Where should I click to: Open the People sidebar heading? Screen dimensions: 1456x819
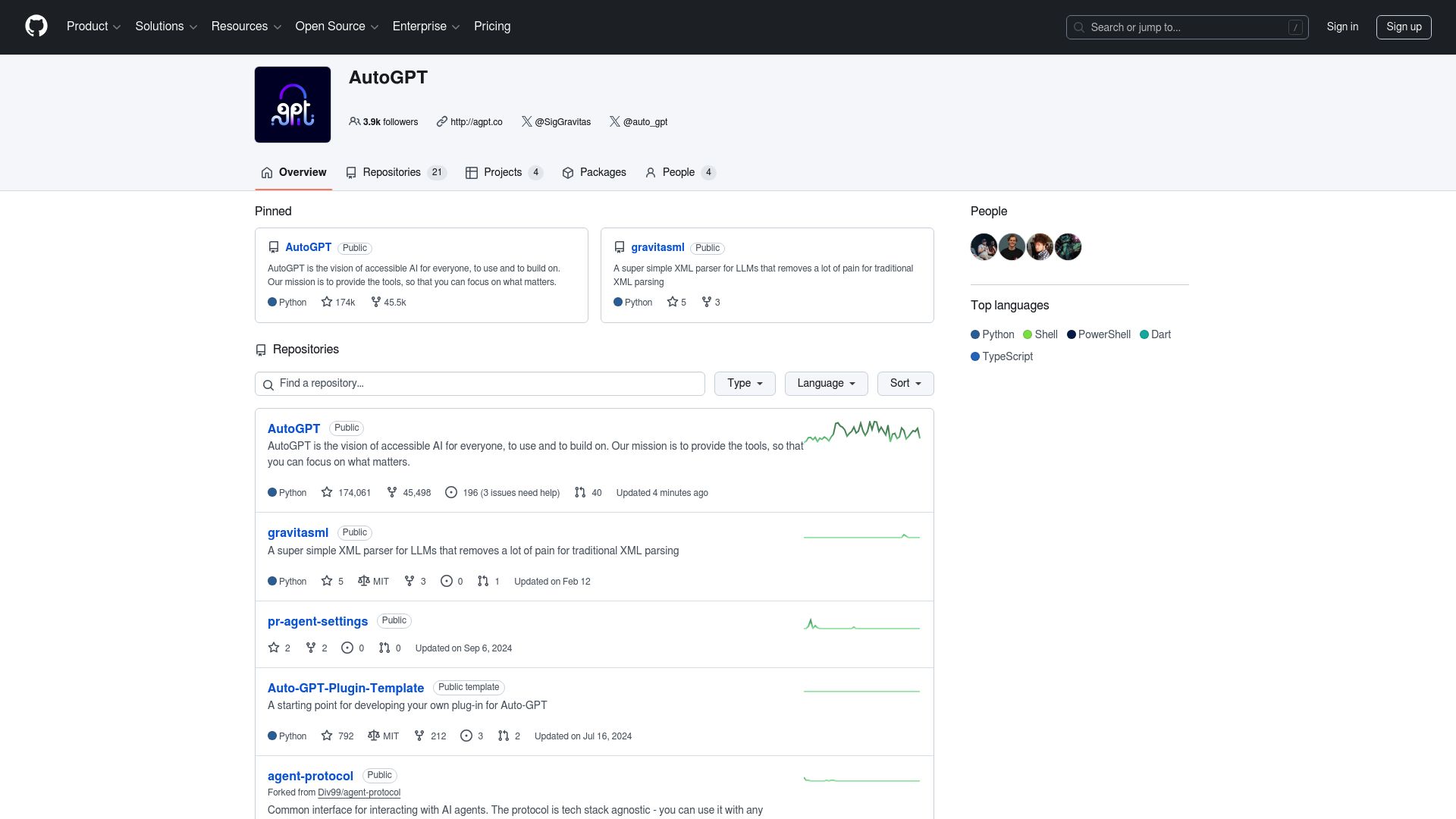(x=989, y=212)
